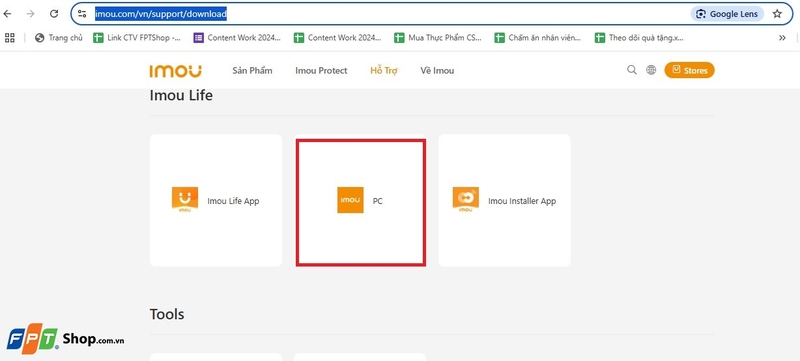
Task: Open site information icon in address bar
Action: (82, 14)
